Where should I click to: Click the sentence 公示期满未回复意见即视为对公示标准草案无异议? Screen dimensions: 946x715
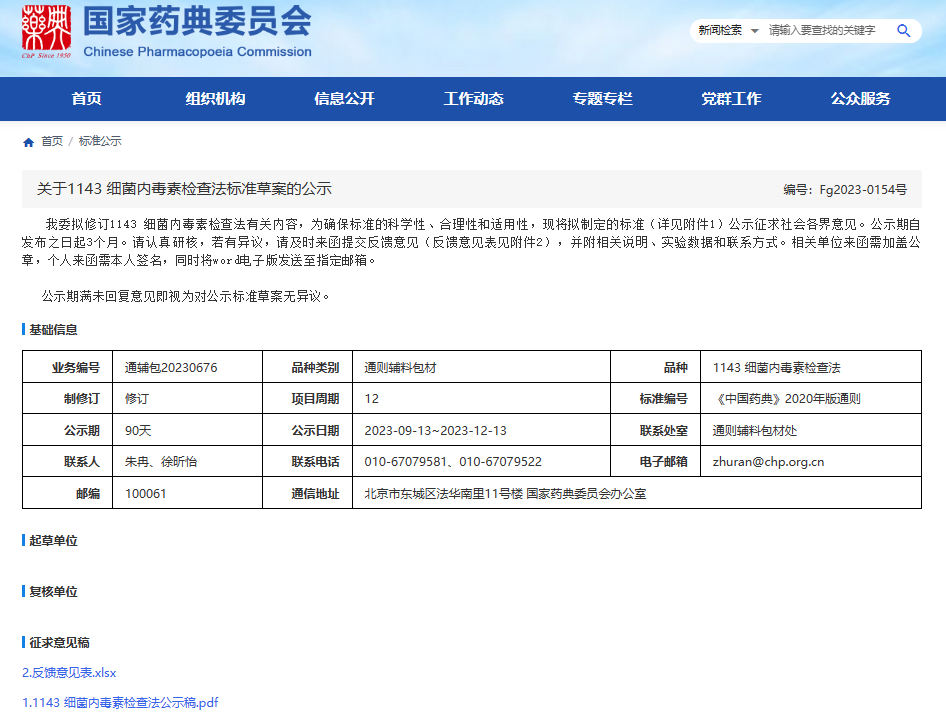(x=186, y=296)
